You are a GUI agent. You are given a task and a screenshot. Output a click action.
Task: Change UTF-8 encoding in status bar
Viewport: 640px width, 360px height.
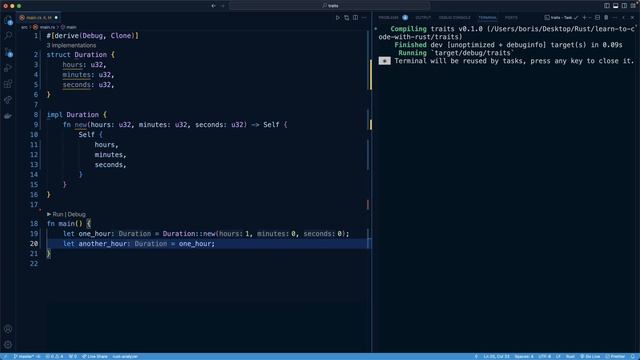[x=544, y=356]
